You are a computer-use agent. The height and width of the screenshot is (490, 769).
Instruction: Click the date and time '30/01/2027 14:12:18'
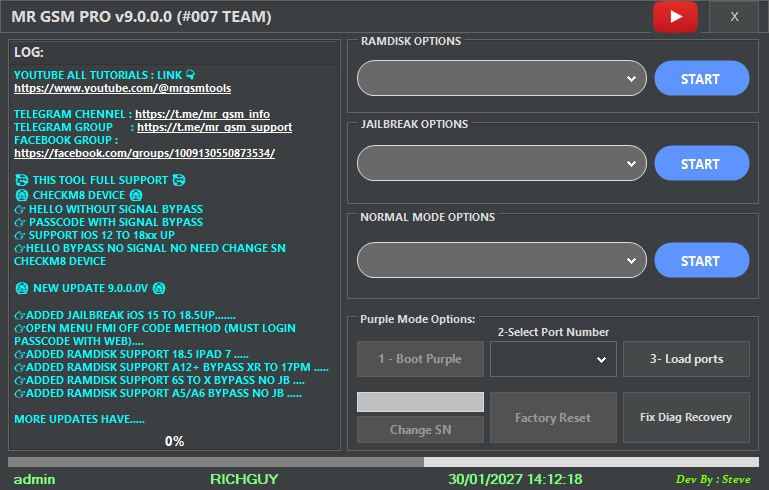point(515,479)
